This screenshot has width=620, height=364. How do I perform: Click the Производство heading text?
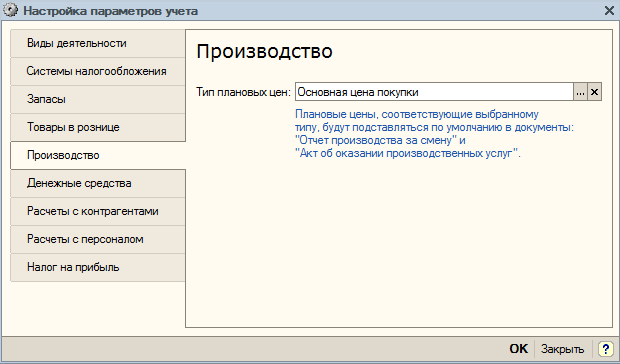tap(264, 51)
